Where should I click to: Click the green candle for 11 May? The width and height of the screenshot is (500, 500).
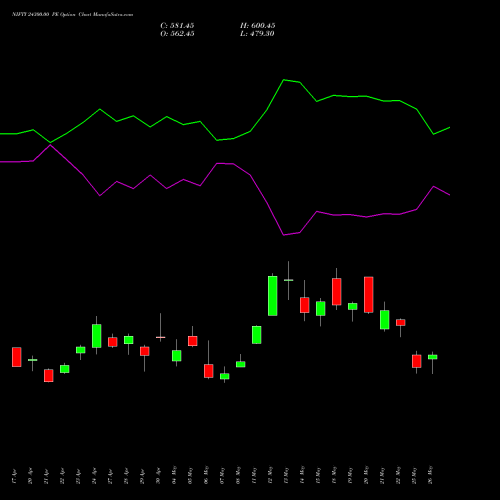257,335
